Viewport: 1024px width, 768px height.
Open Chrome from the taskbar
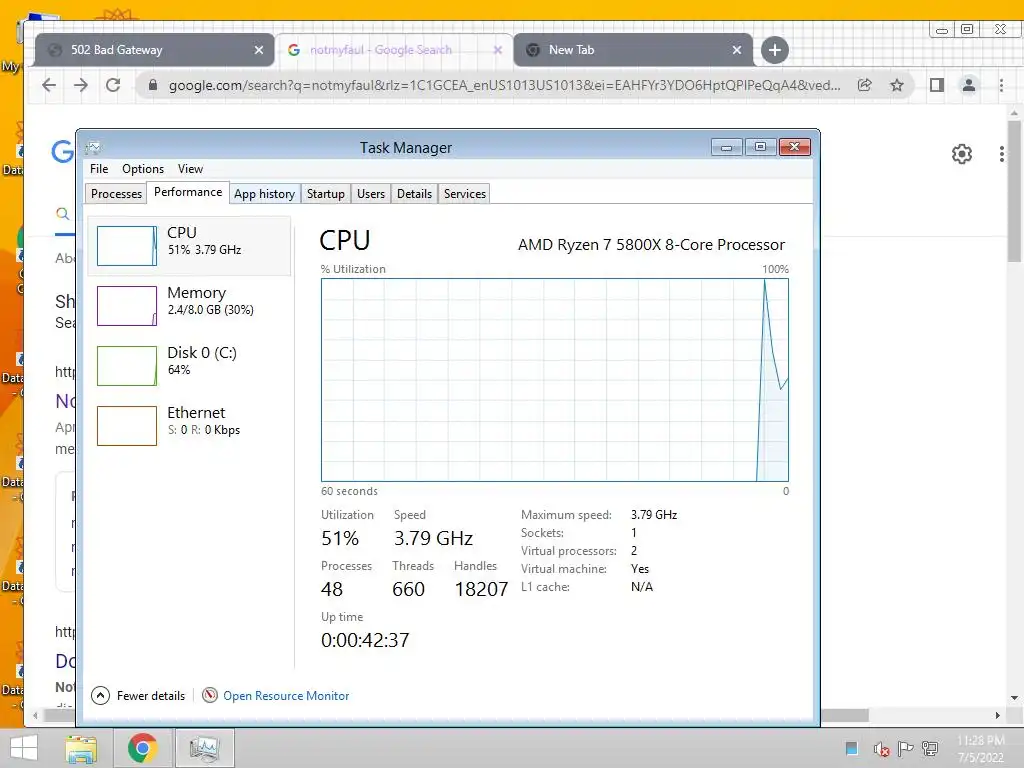point(142,748)
